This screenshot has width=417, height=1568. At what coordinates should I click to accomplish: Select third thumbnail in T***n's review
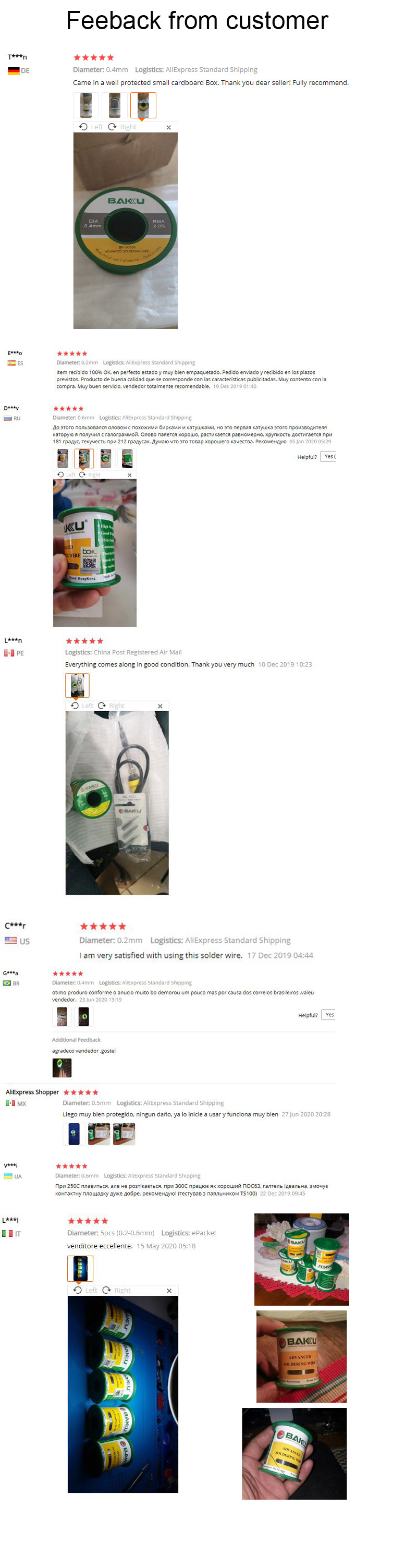click(143, 105)
